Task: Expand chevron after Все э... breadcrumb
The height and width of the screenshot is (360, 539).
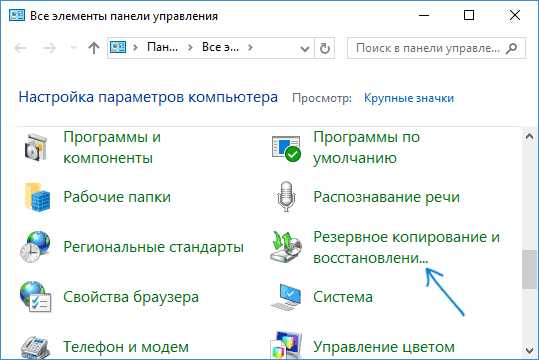Action: 251,48
